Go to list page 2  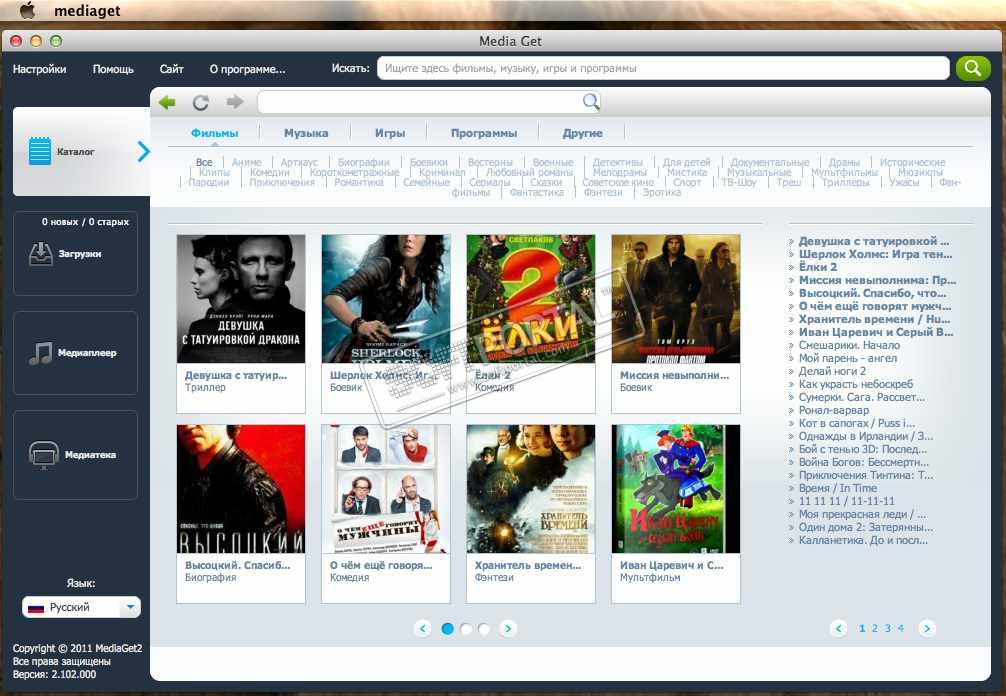coord(874,629)
